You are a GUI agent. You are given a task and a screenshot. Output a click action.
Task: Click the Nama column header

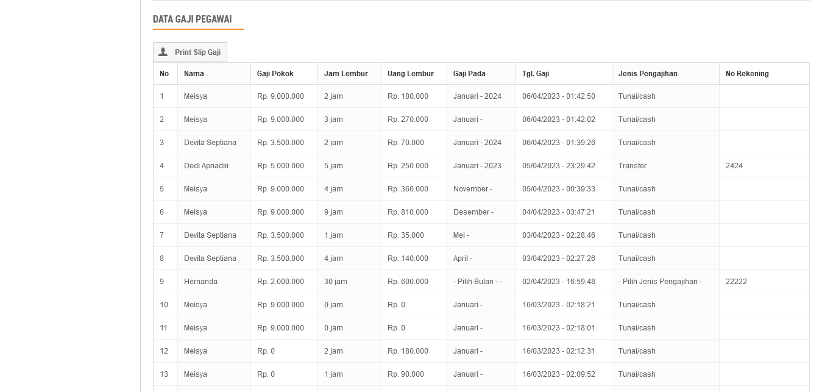(194, 74)
